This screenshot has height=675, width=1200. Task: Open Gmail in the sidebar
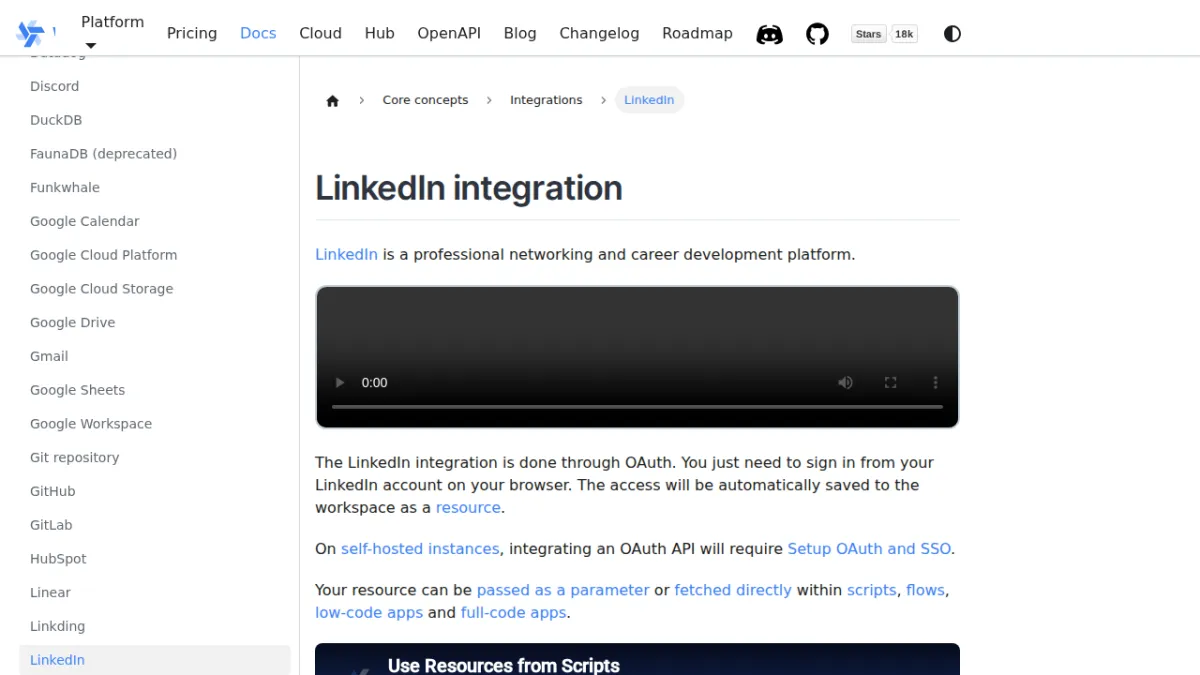[155, 356]
